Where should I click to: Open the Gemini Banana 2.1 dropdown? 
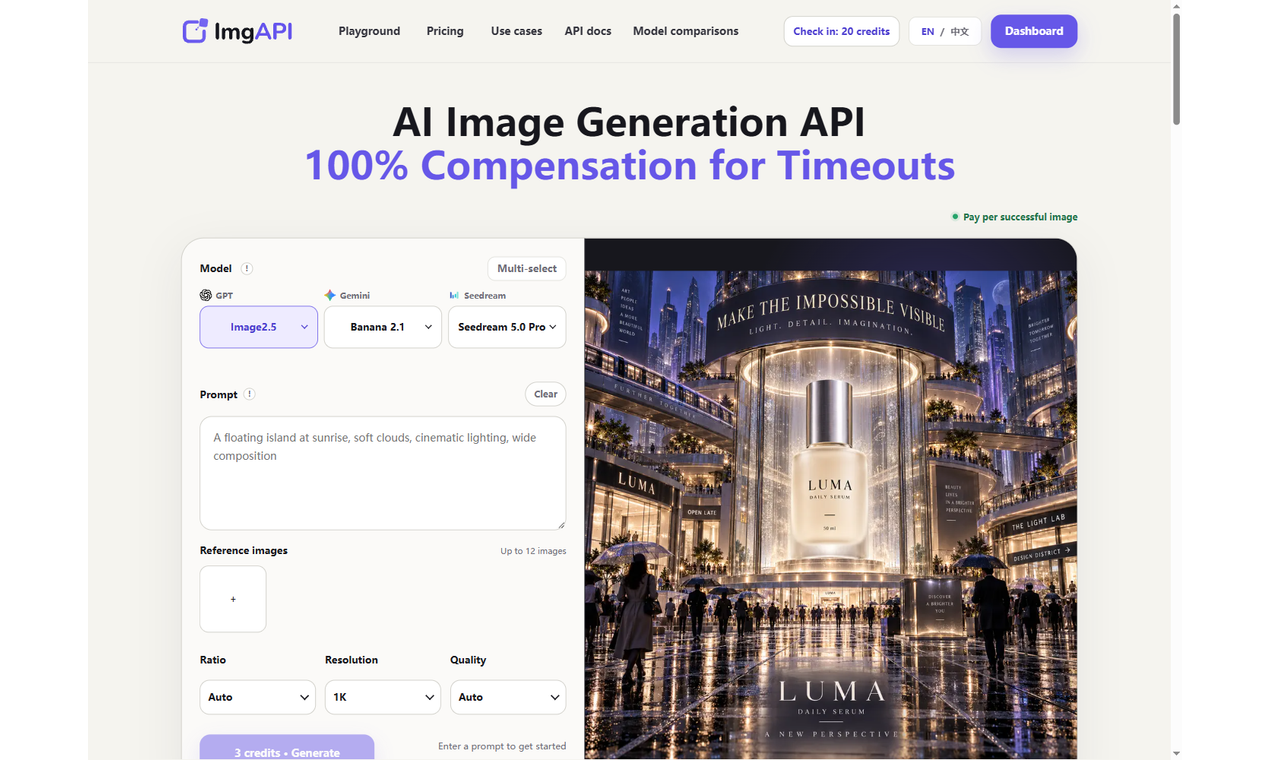click(x=383, y=327)
